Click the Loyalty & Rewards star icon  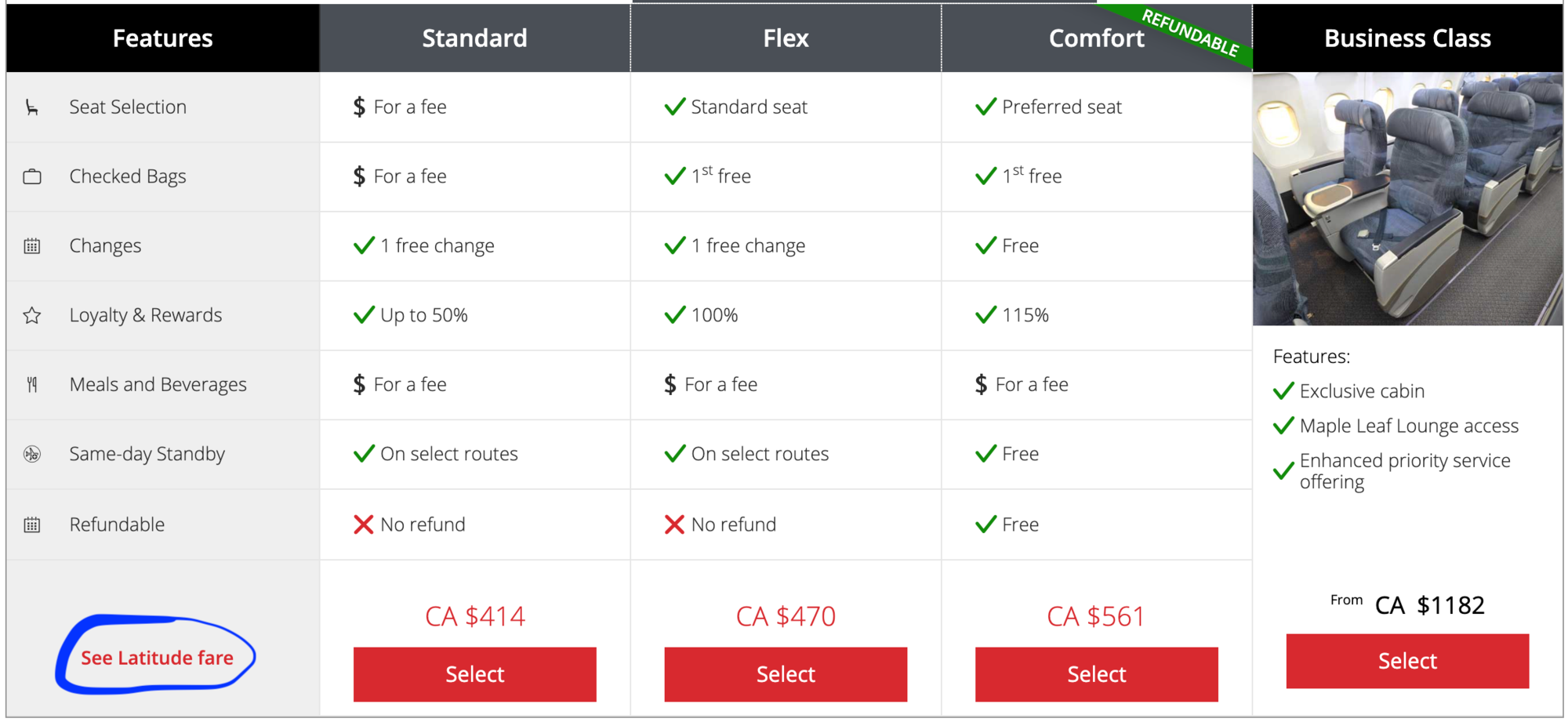point(32,315)
